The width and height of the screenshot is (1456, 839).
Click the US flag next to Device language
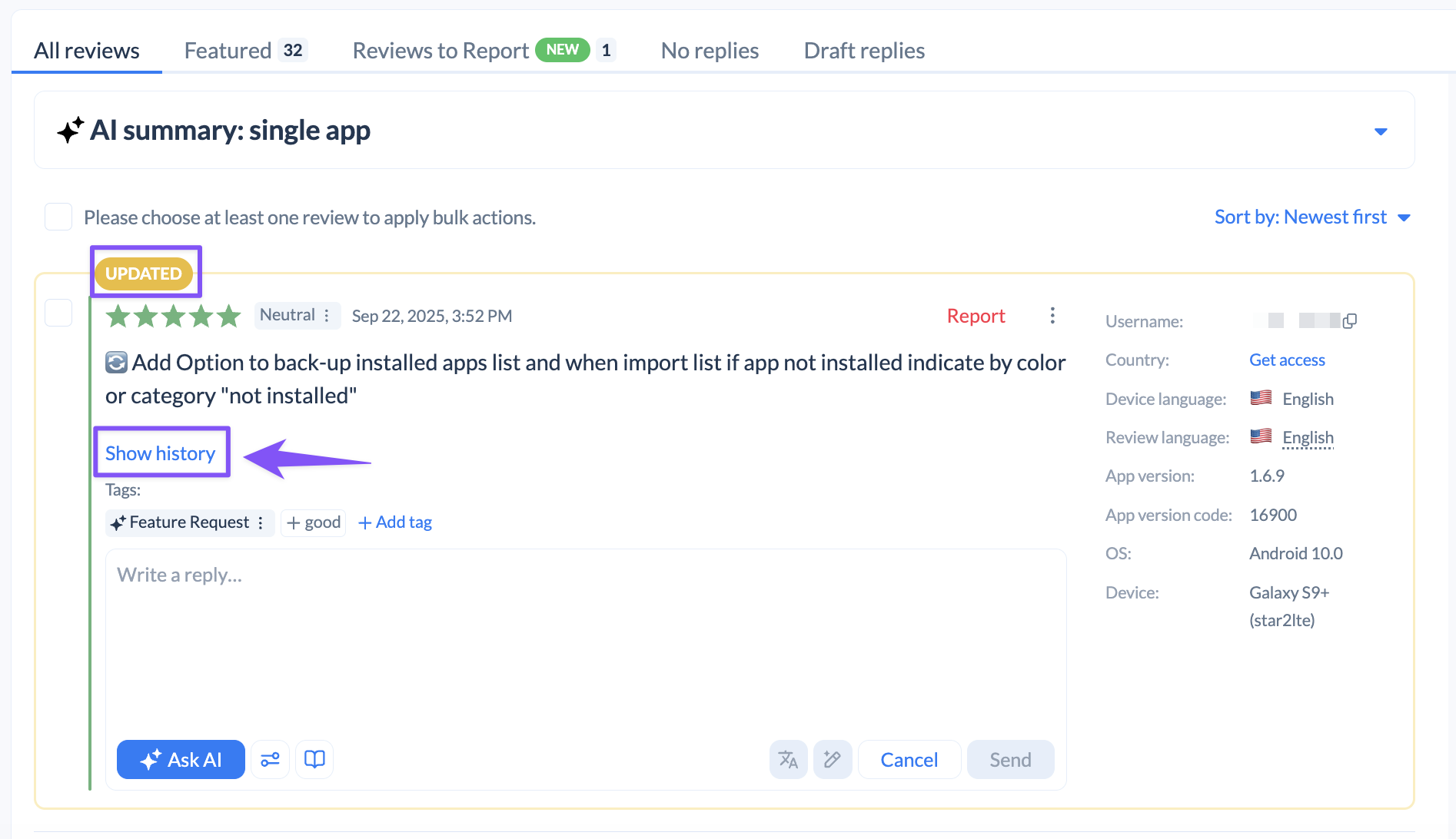point(1261,398)
